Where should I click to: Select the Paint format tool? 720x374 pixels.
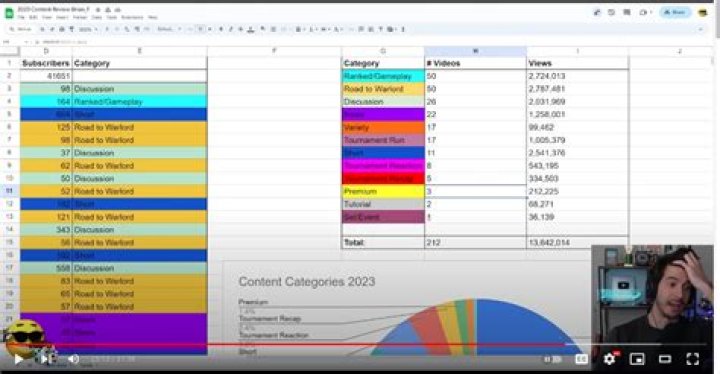[71, 29]
